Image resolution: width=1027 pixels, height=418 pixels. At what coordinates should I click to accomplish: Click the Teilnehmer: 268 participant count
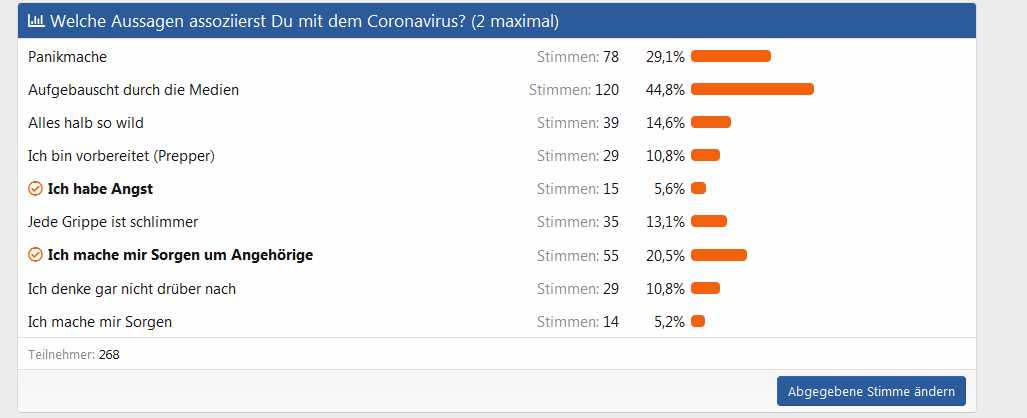(74, 354)
